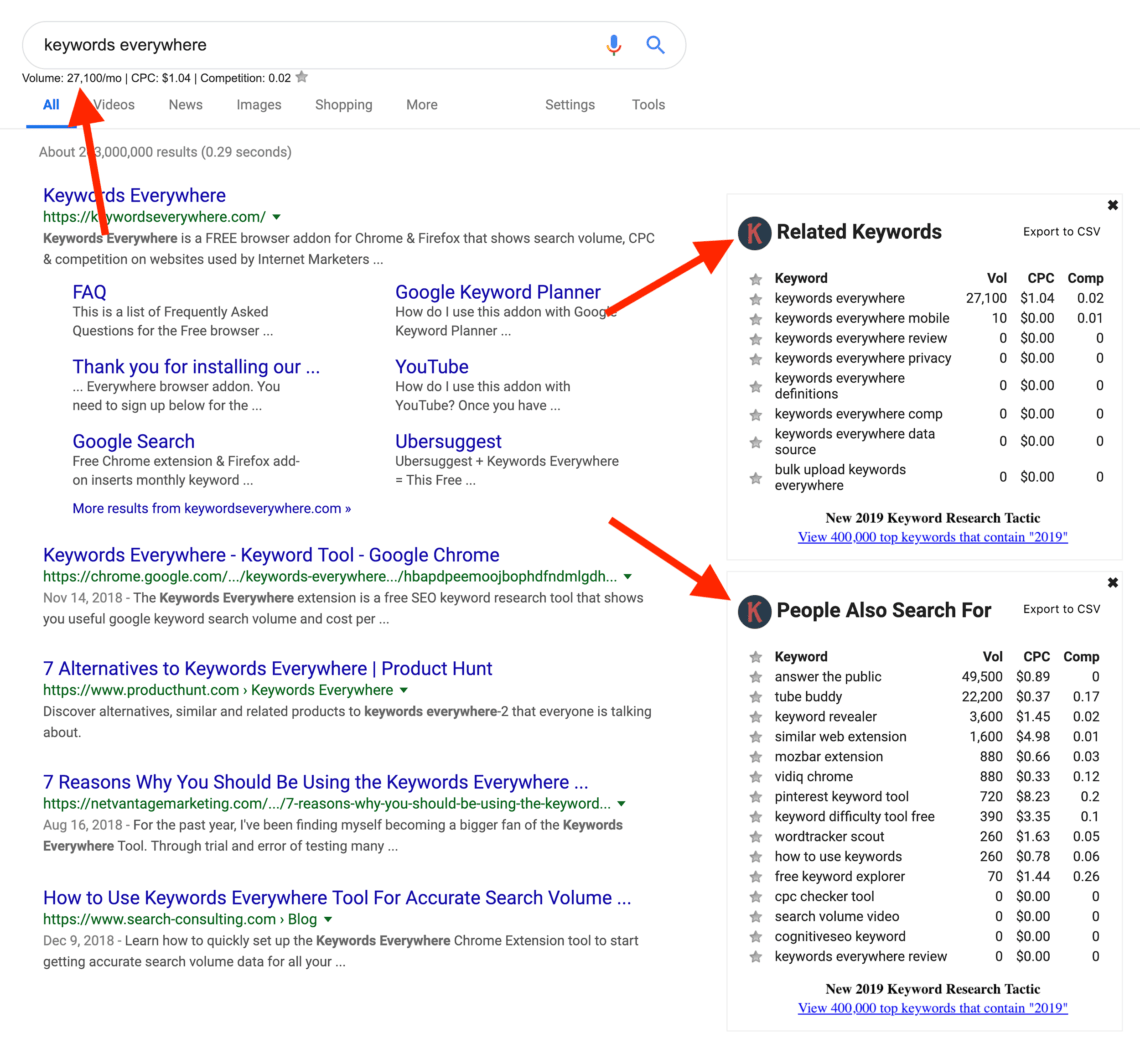The width and height of the screenshot is (1140, 1049).
Task: Open the 'View 400,000 top keywords' link
Action: (x=932, y=537)
